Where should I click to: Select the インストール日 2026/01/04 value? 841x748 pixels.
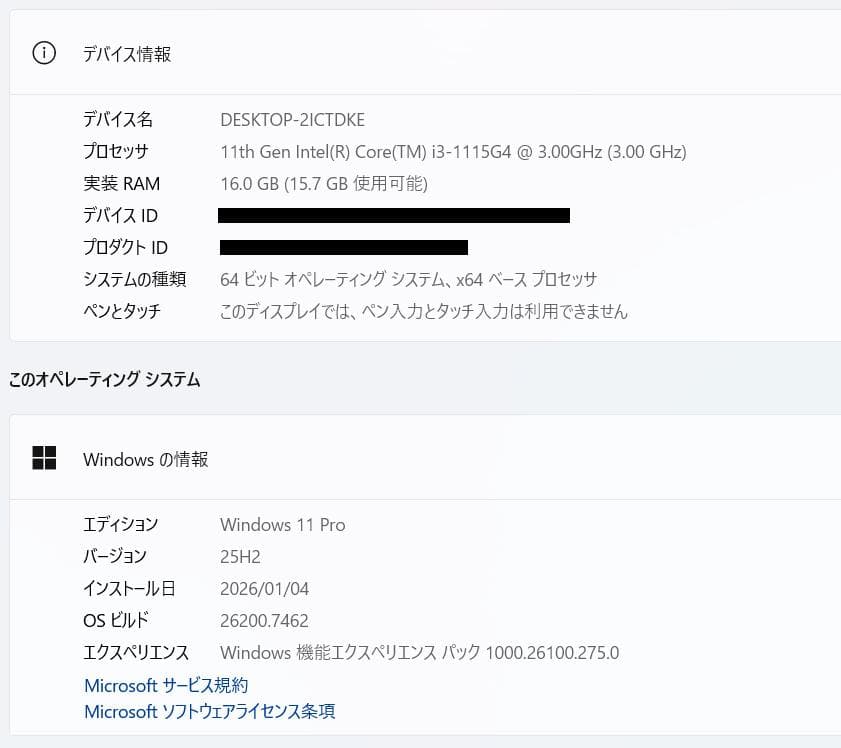tap(265, 588)
